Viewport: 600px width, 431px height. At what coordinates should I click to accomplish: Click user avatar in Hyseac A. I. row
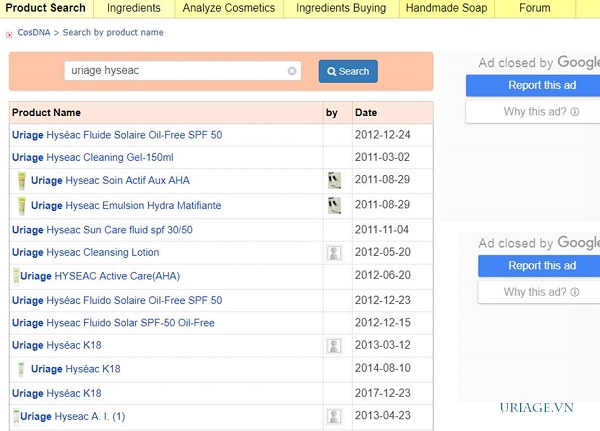334,416
